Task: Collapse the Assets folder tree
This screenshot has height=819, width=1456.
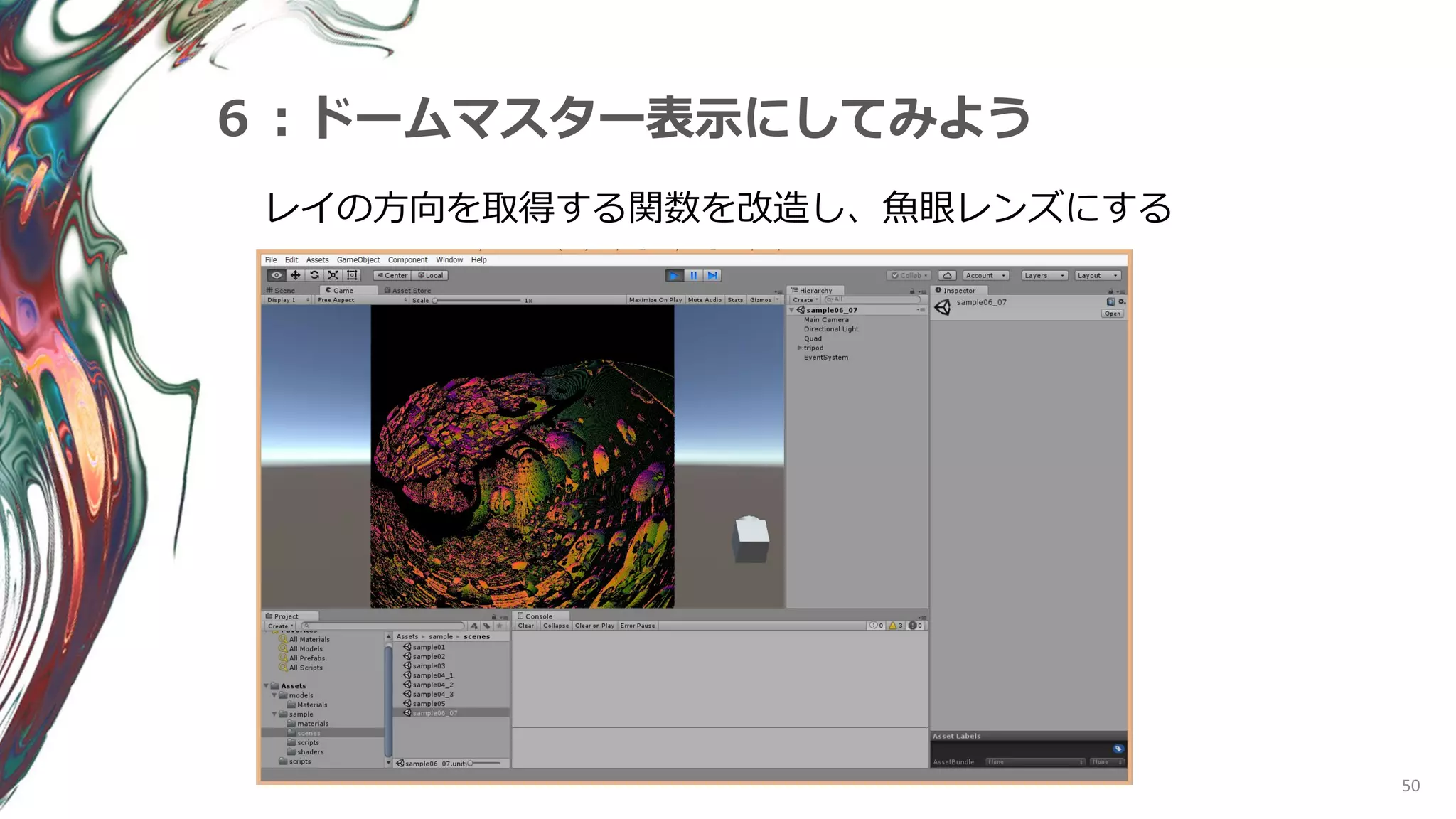Action: click(267, 686)
